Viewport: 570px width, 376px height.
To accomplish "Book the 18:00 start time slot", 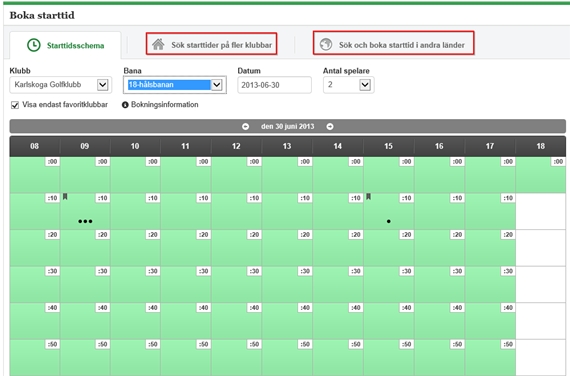I will [x=541, y=175].
